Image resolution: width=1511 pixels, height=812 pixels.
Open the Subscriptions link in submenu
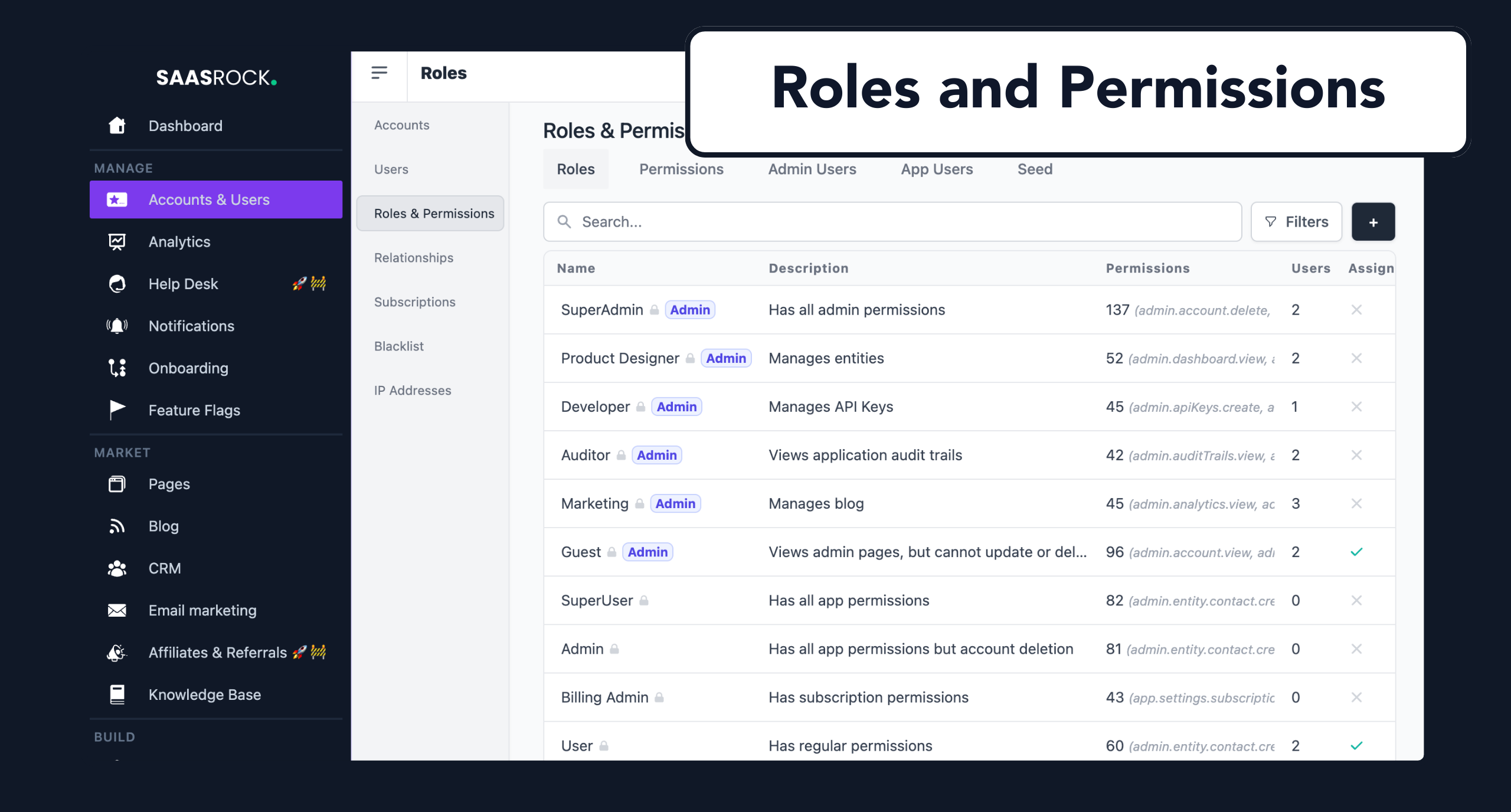tap(414, 302)
